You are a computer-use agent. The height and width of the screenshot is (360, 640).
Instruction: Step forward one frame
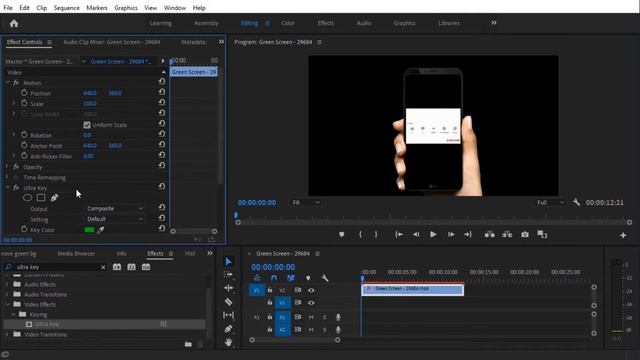[x=451, y=234]
